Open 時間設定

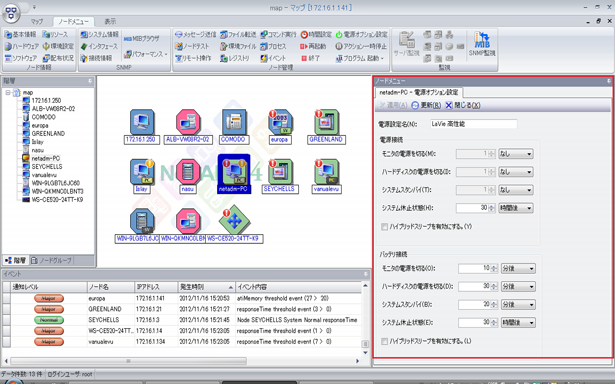(316, 35)
